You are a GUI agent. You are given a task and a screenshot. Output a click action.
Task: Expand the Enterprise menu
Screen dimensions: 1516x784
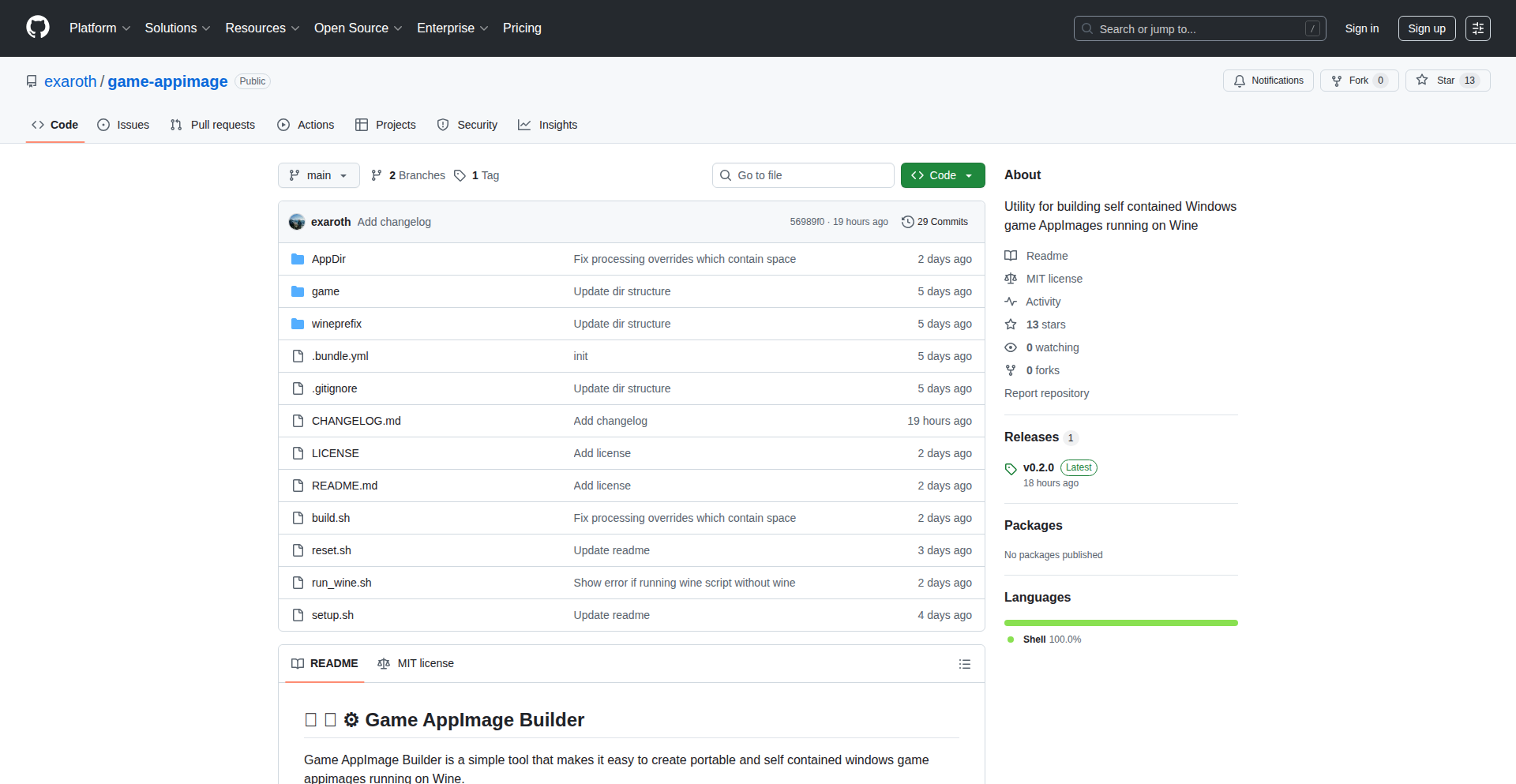point(452,28)
